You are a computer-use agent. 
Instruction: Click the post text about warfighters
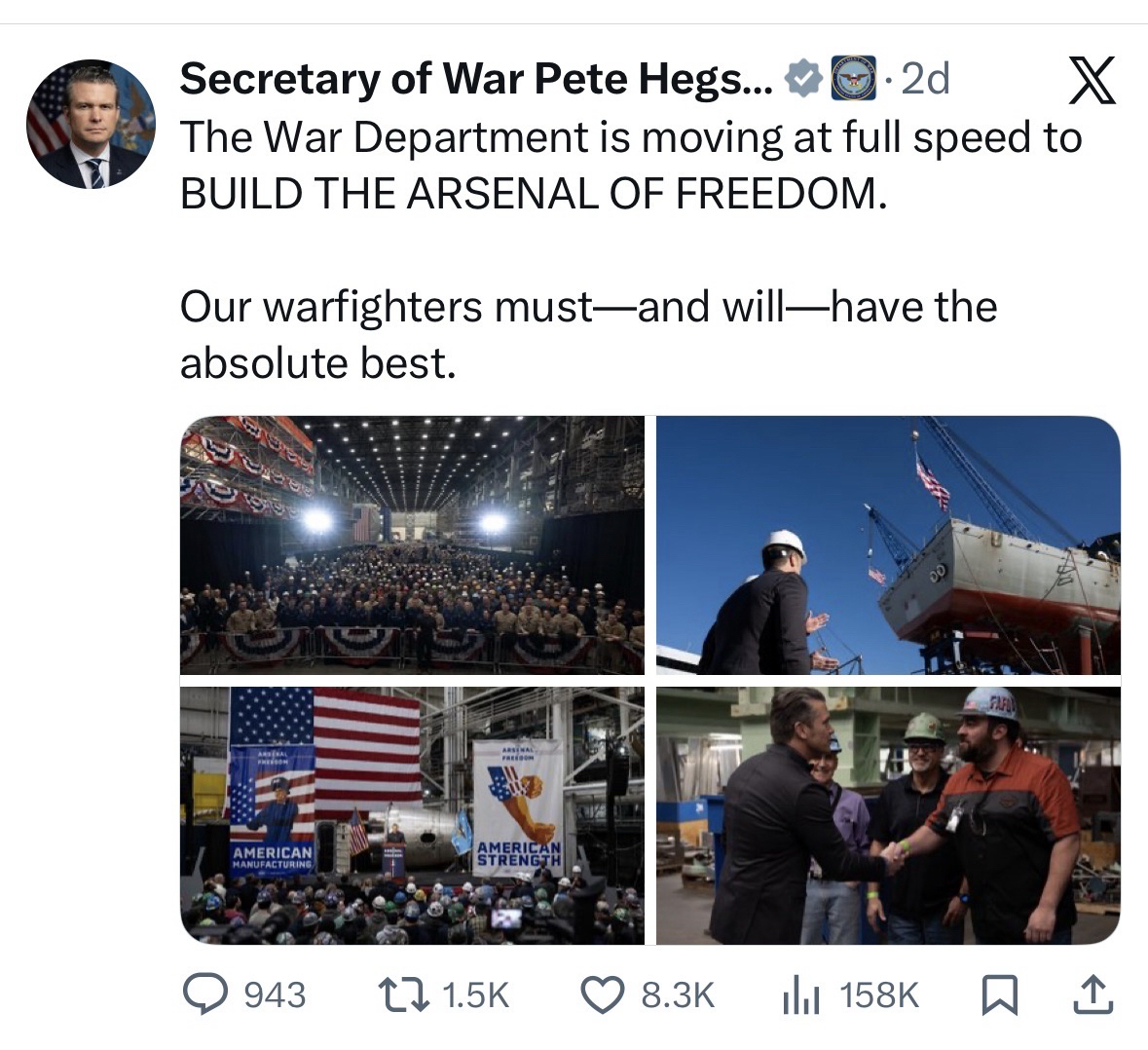click(588, 334)
